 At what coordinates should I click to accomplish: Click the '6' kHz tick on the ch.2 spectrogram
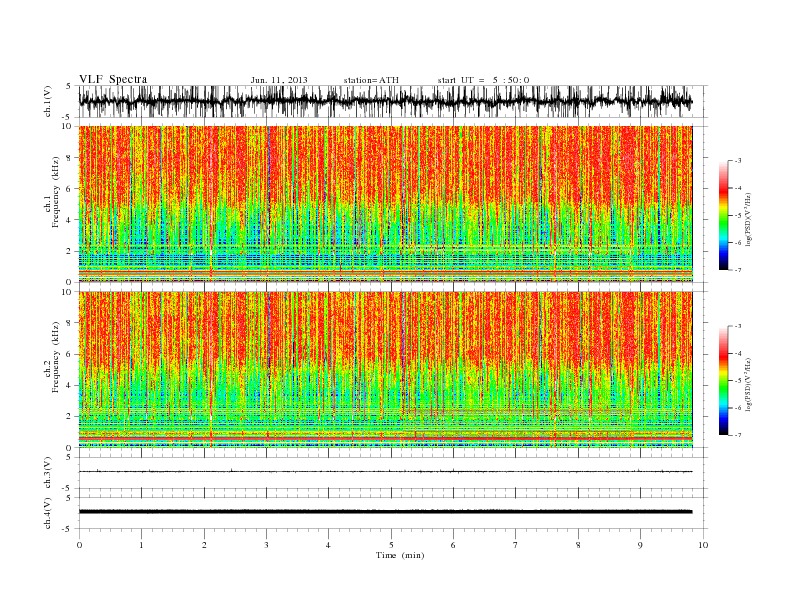pos(70,354)
